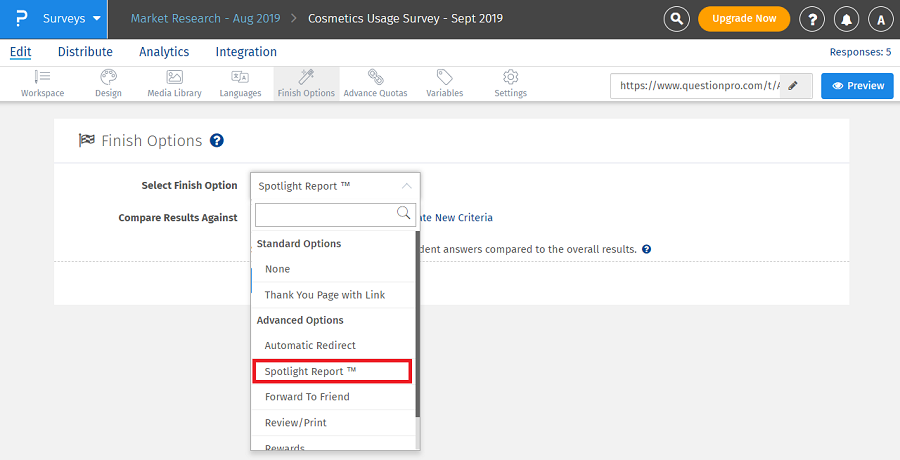Open the Design palette tool
The image size is (900, 460).
[108, 84]
